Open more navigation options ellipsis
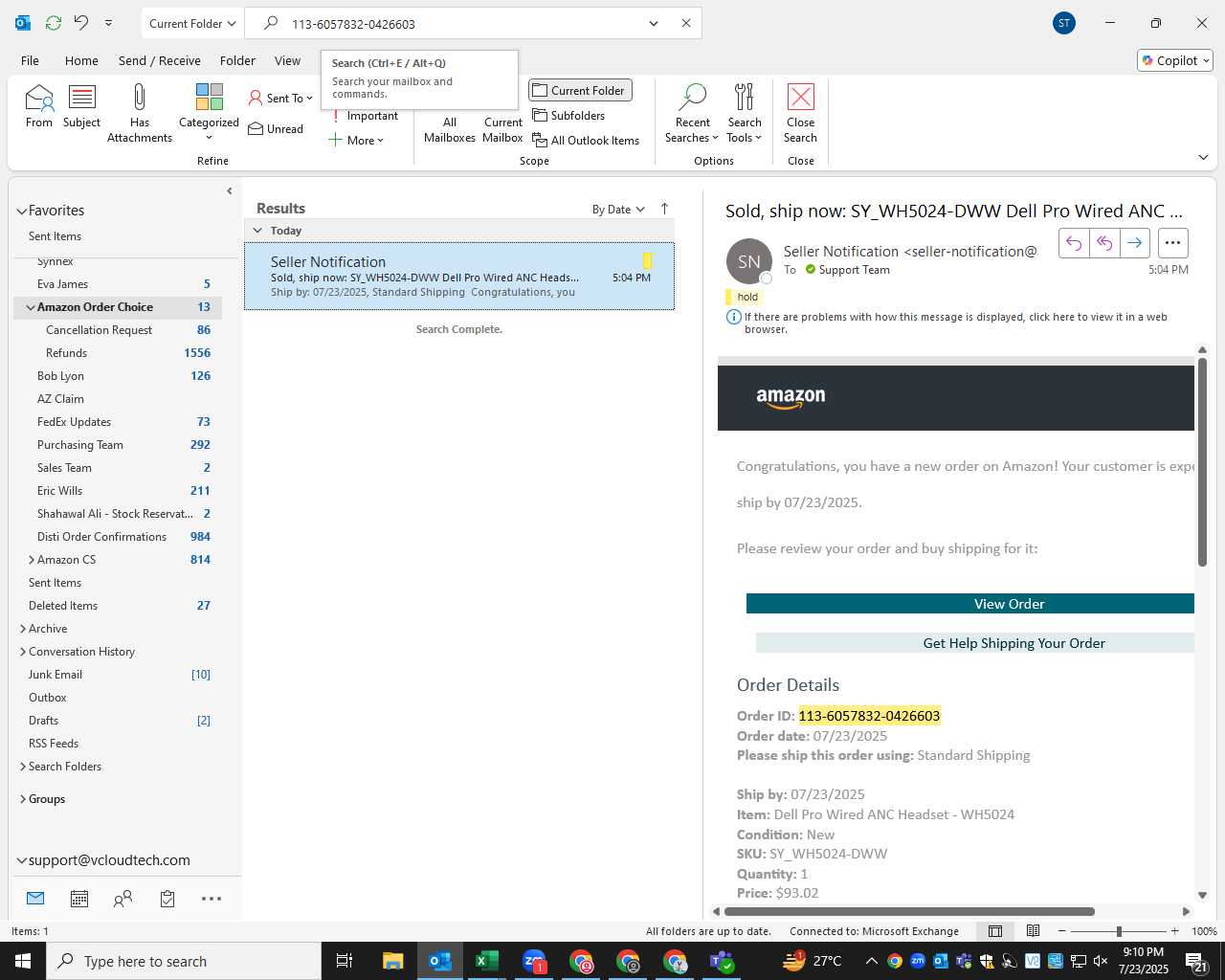The width and height of the screenshot is (1225, 980). pyautogui.click(x=212, y=899)
